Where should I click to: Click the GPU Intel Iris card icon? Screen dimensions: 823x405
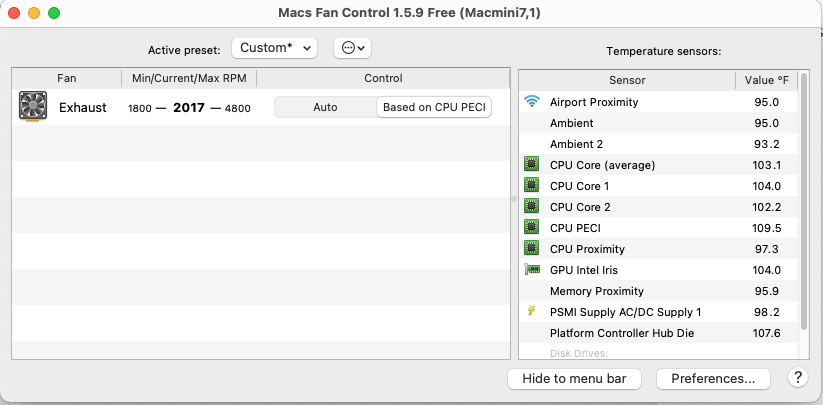531,270
